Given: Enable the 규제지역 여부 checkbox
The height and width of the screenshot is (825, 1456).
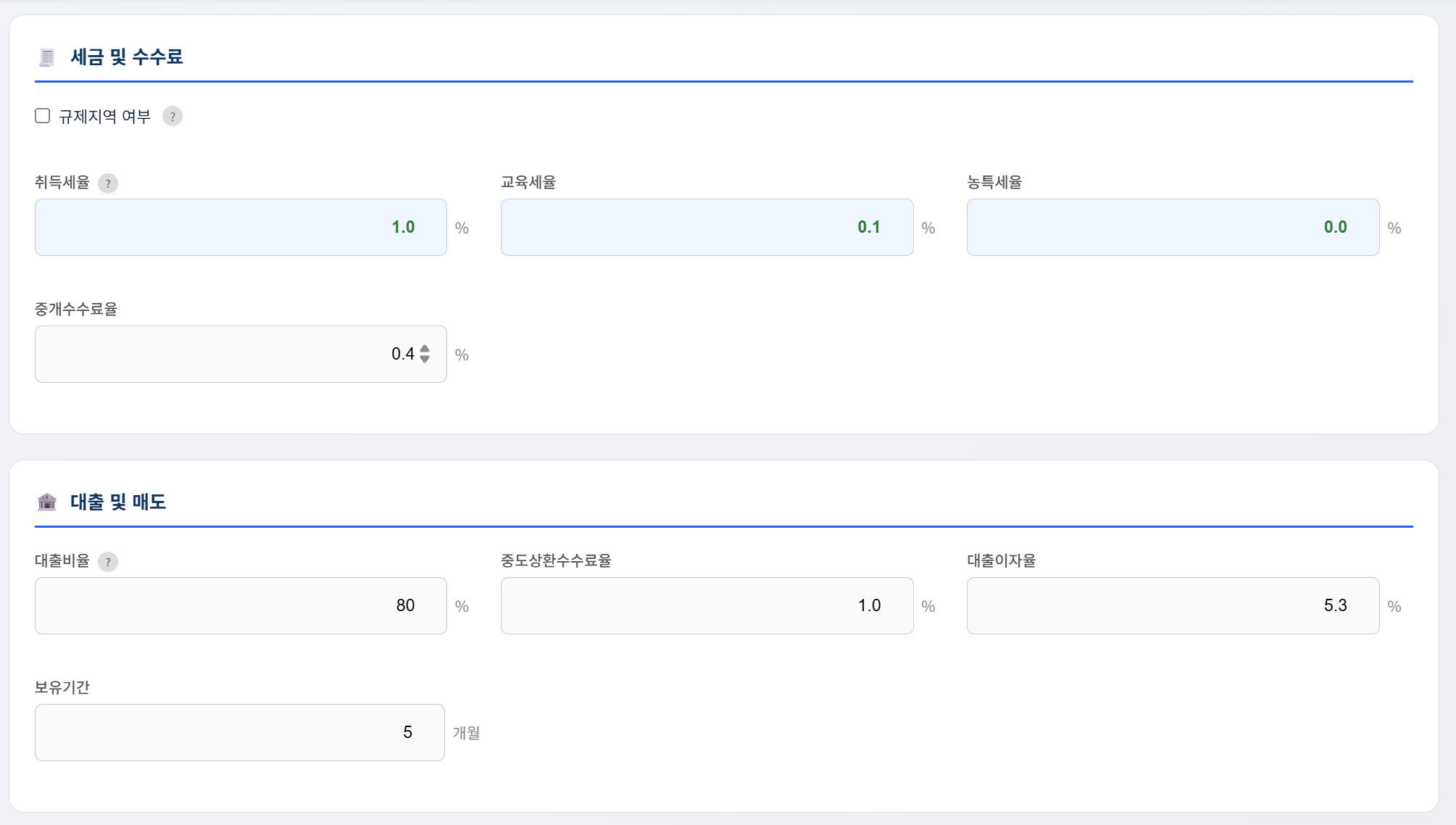Looking at the screenshot, I should coord(41,114).
